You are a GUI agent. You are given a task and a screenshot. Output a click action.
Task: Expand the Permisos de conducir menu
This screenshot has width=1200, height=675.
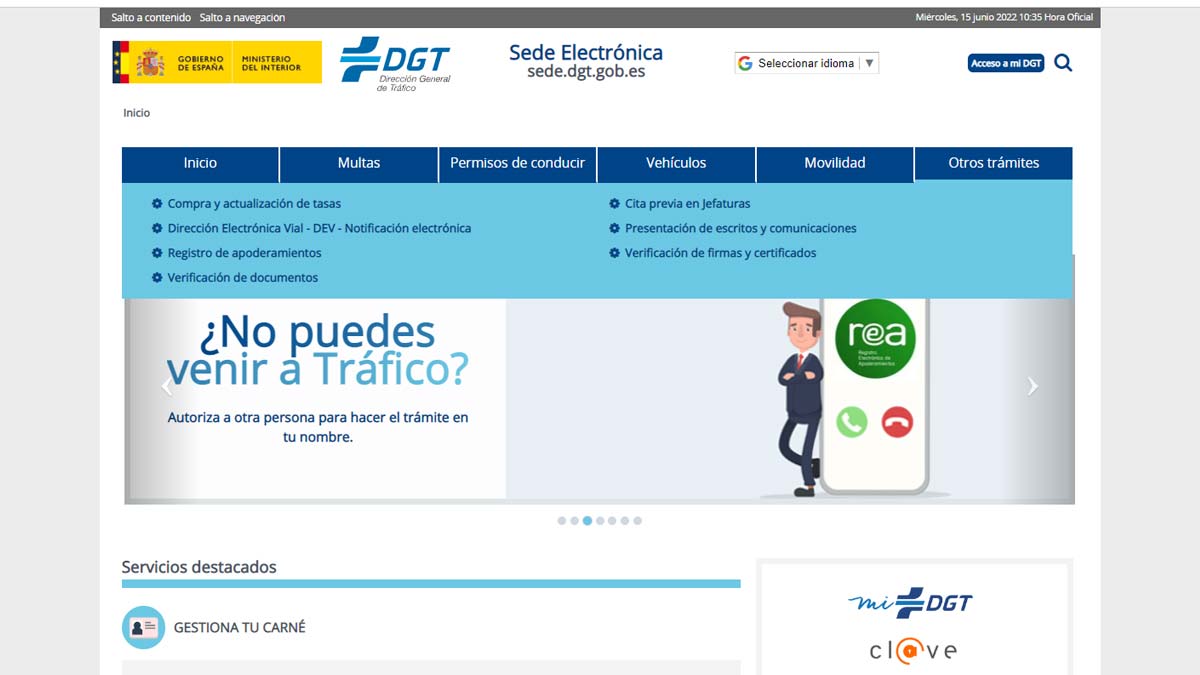coord(517,163)
